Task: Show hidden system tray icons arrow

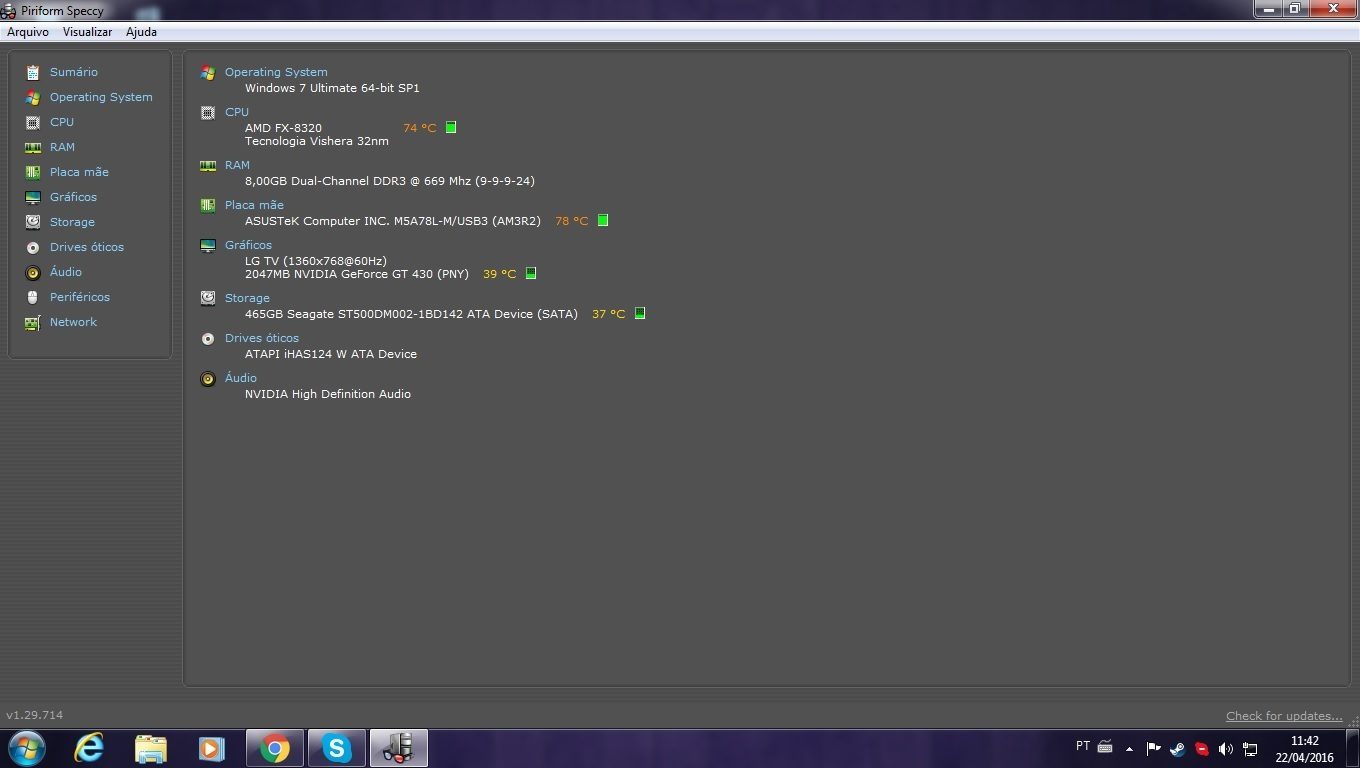Action: (x=1129, y=748)
